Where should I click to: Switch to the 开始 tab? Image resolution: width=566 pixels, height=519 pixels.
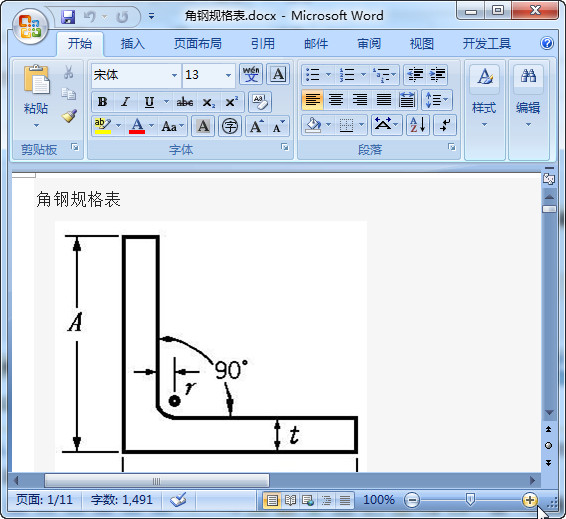pos(80,44)
